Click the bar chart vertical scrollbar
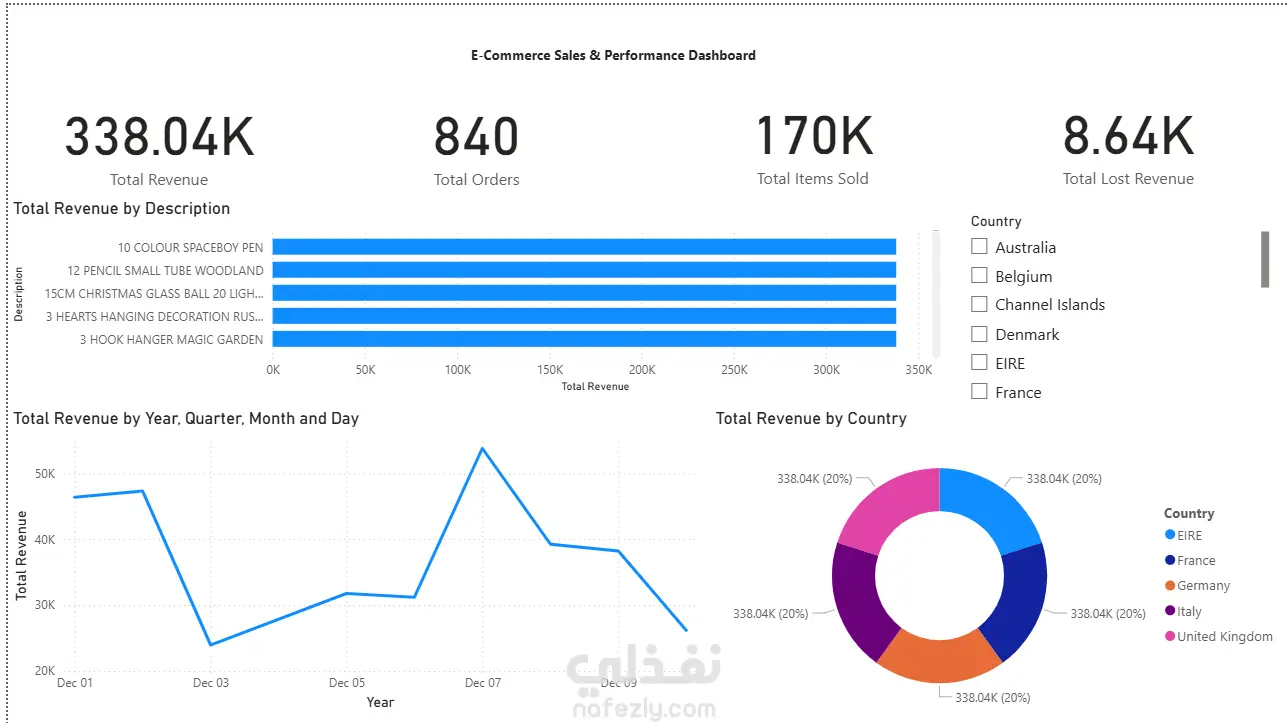This screenshot has height=723, width=1287. (936, 293)
